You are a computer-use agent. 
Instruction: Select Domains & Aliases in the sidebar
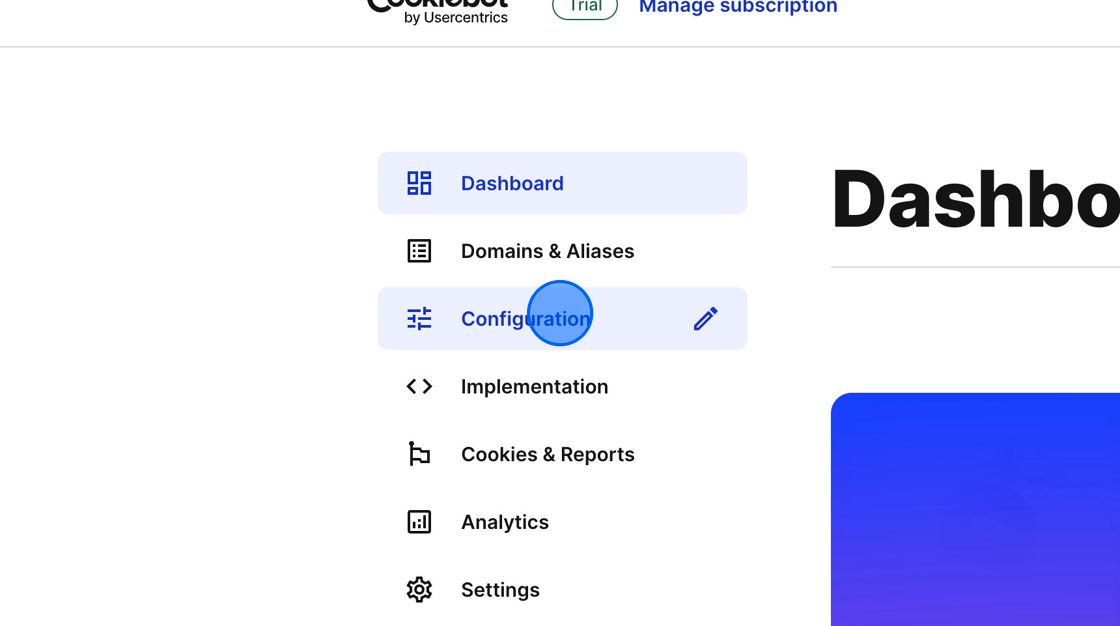548,251
